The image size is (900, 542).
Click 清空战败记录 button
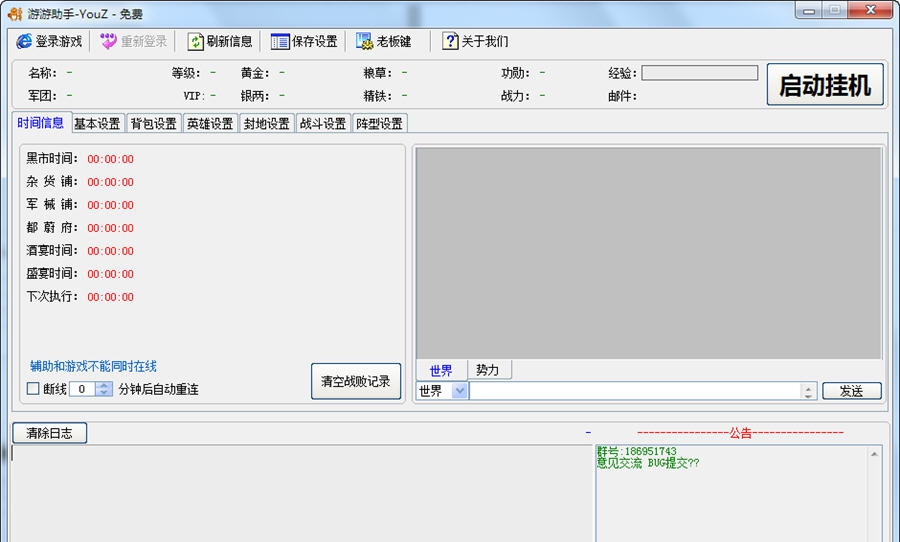coord(356,381)
